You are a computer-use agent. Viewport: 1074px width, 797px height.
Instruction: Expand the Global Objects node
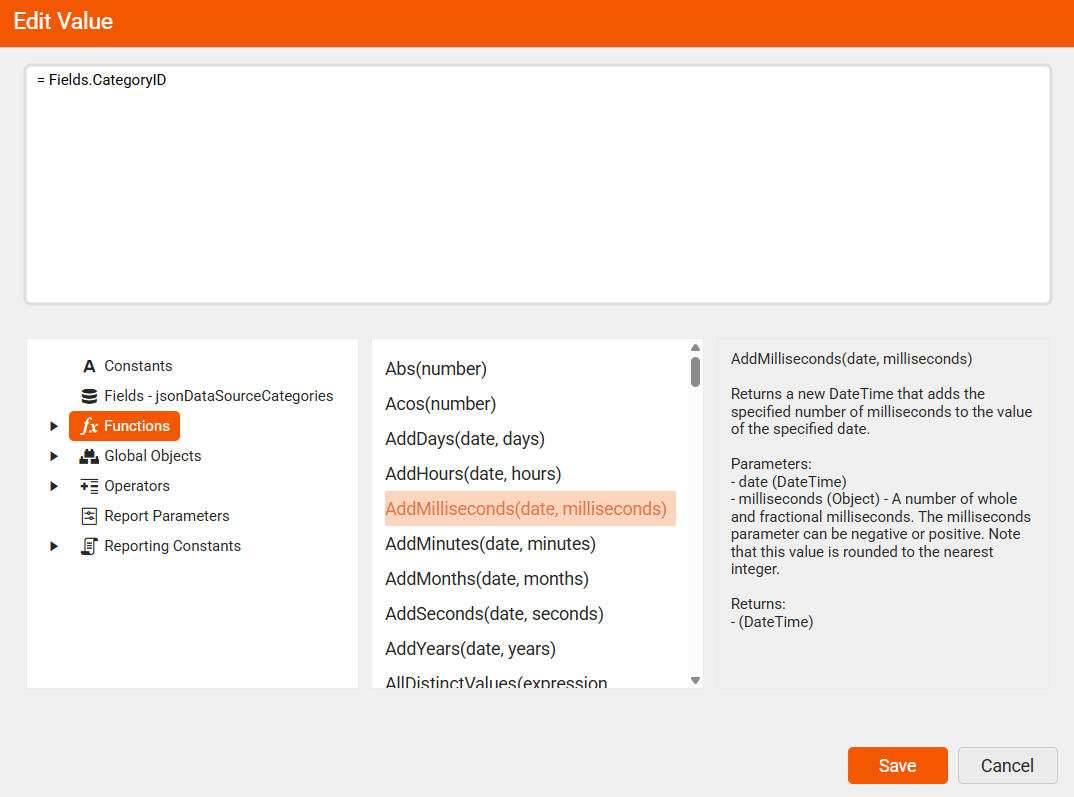tap(53, 455)
